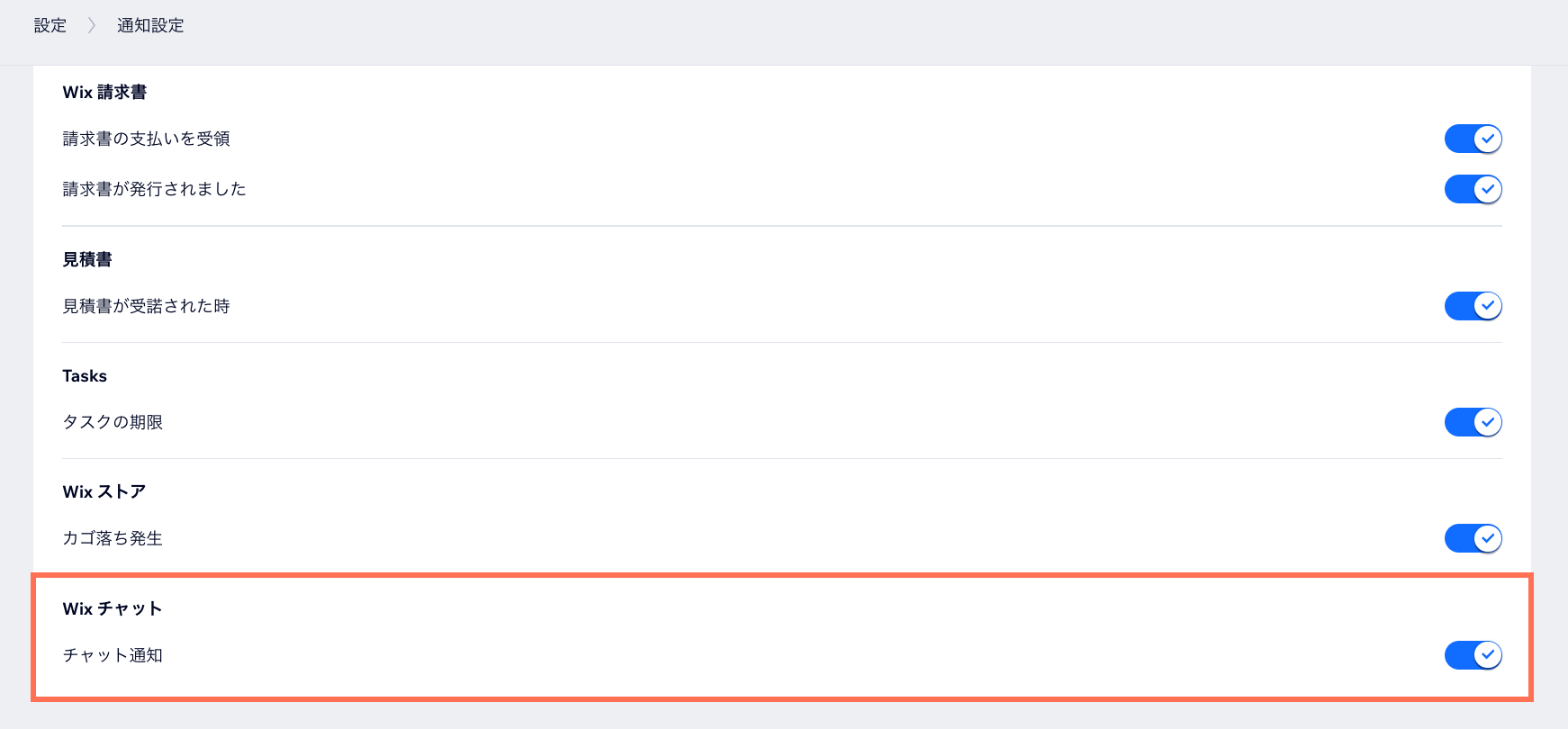Click the breadcrumb chevron separator icon
This screenshot has width=1568, height=729.
coord(91,25)
